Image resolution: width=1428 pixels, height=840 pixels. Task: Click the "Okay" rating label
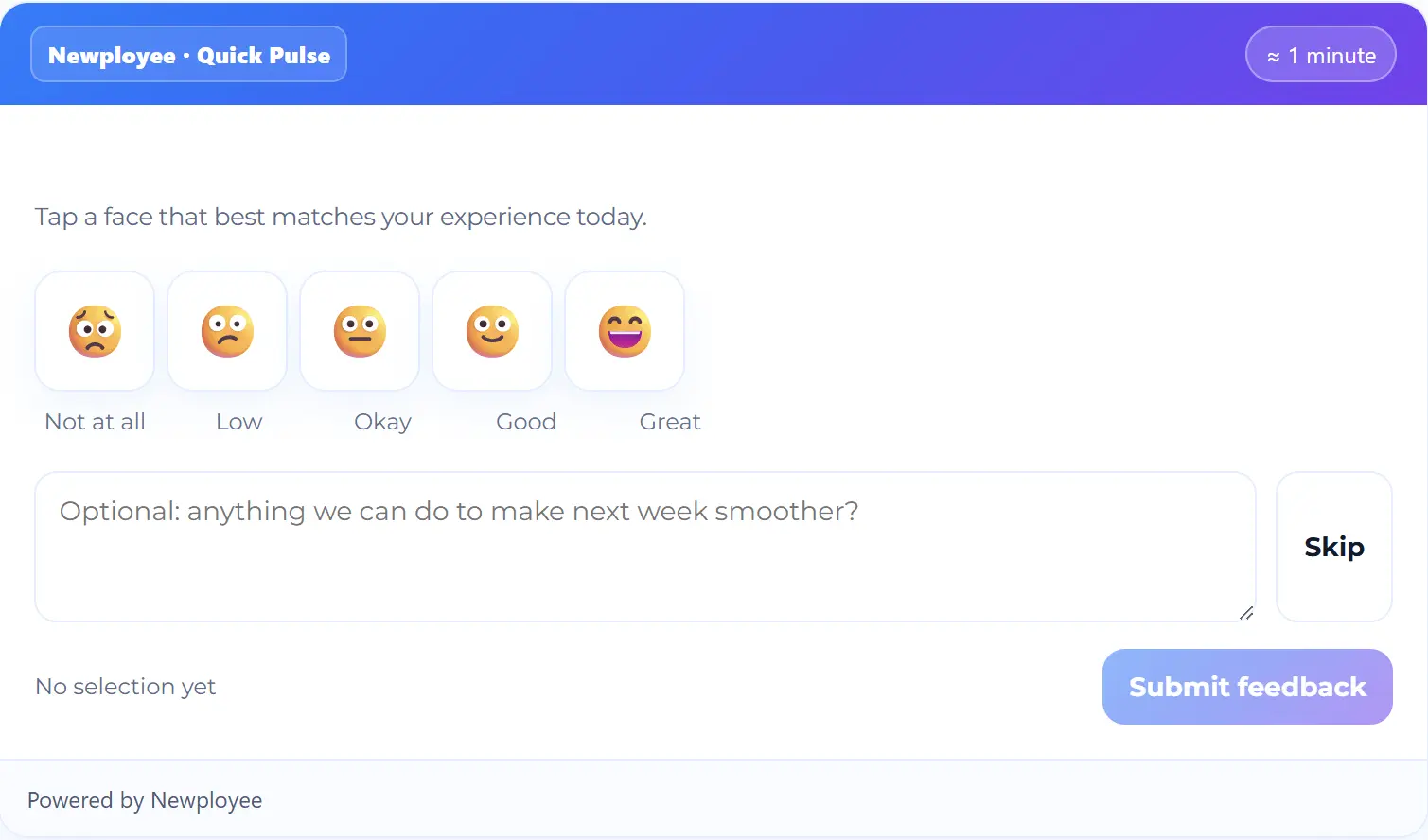click(x=382, y=422)
